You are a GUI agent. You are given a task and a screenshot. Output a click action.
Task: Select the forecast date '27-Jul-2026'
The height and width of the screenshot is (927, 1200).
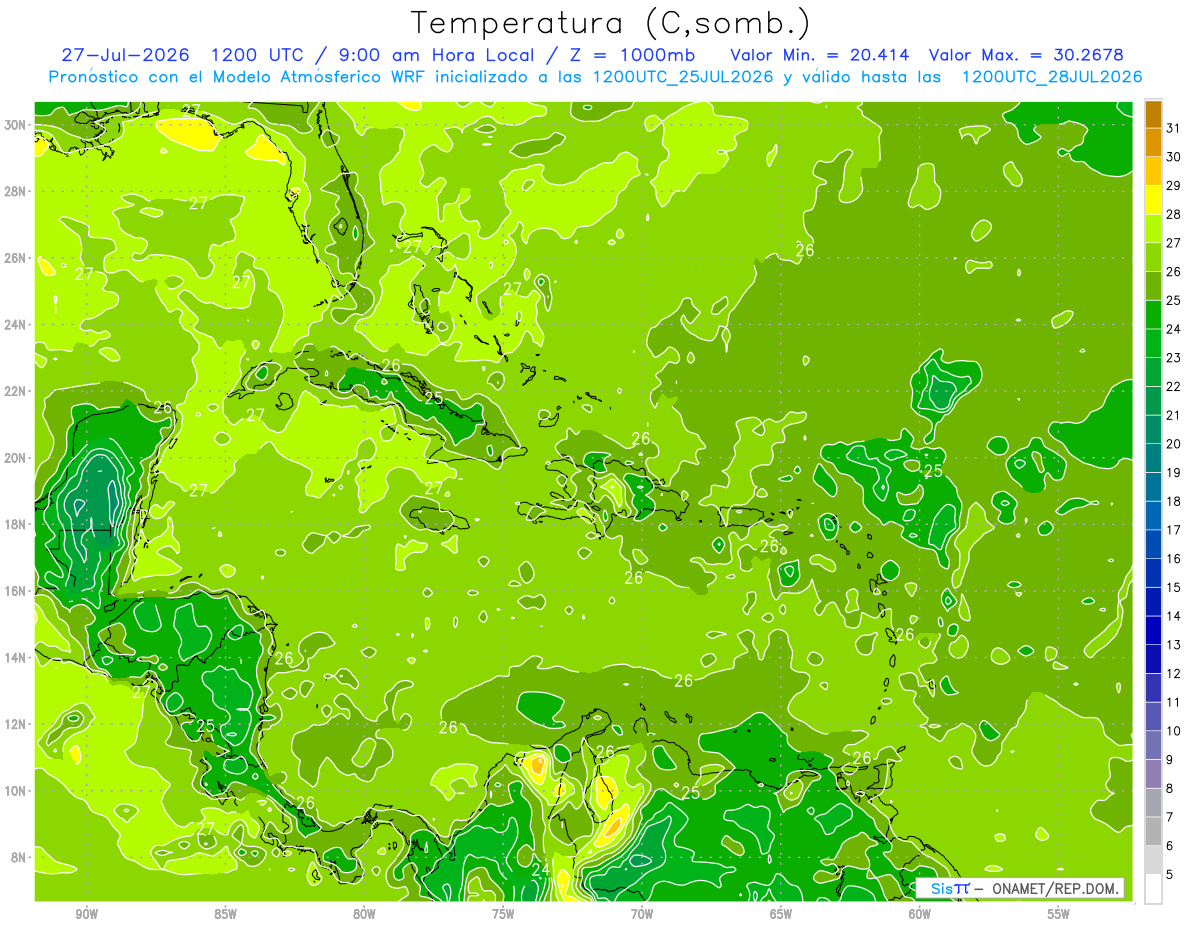tap(125, 55)
